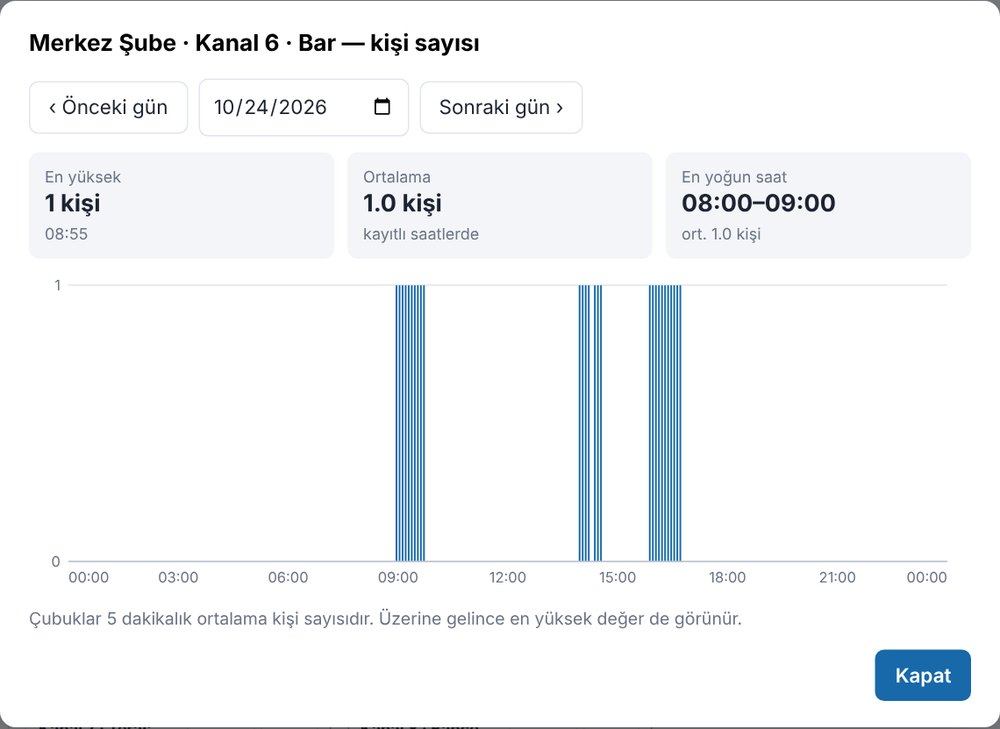Click the value 08:00–09:00

pos(758,203)
